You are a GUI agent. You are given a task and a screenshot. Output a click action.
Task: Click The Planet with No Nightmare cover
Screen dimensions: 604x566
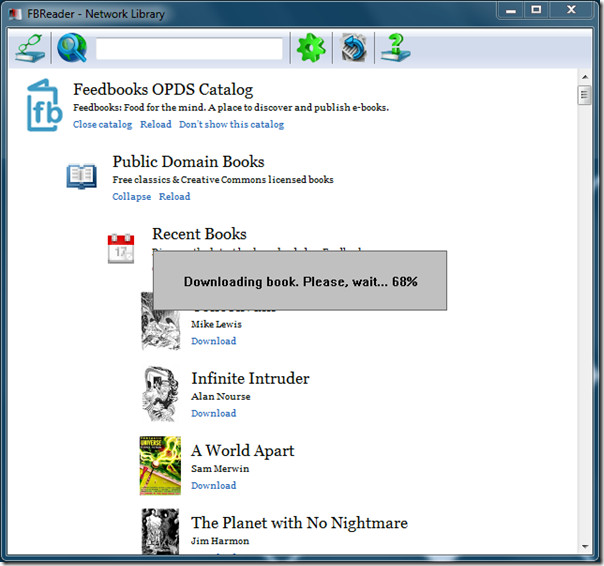[160, 531]
